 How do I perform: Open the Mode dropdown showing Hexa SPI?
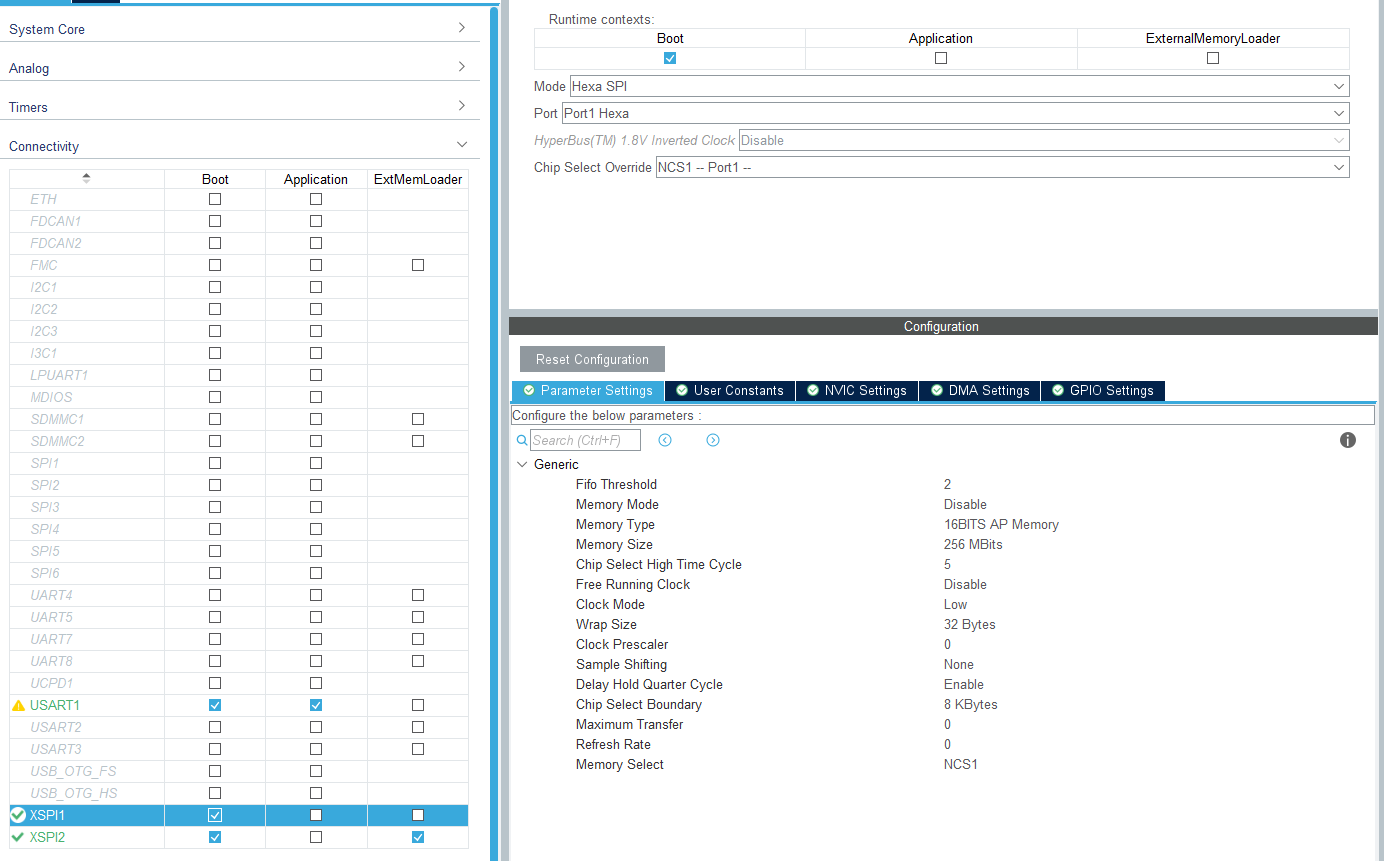click(958, 87)
